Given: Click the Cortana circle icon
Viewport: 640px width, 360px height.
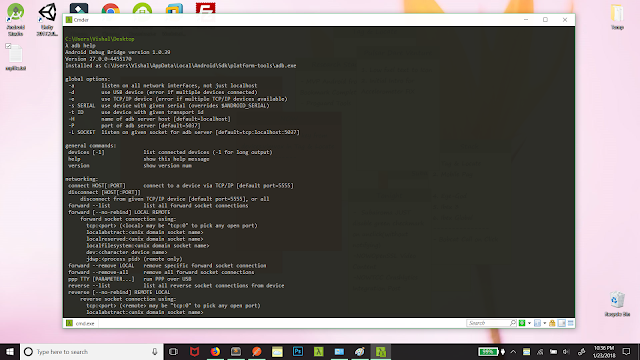Looking at the screenshot, I should coord(28,351).
